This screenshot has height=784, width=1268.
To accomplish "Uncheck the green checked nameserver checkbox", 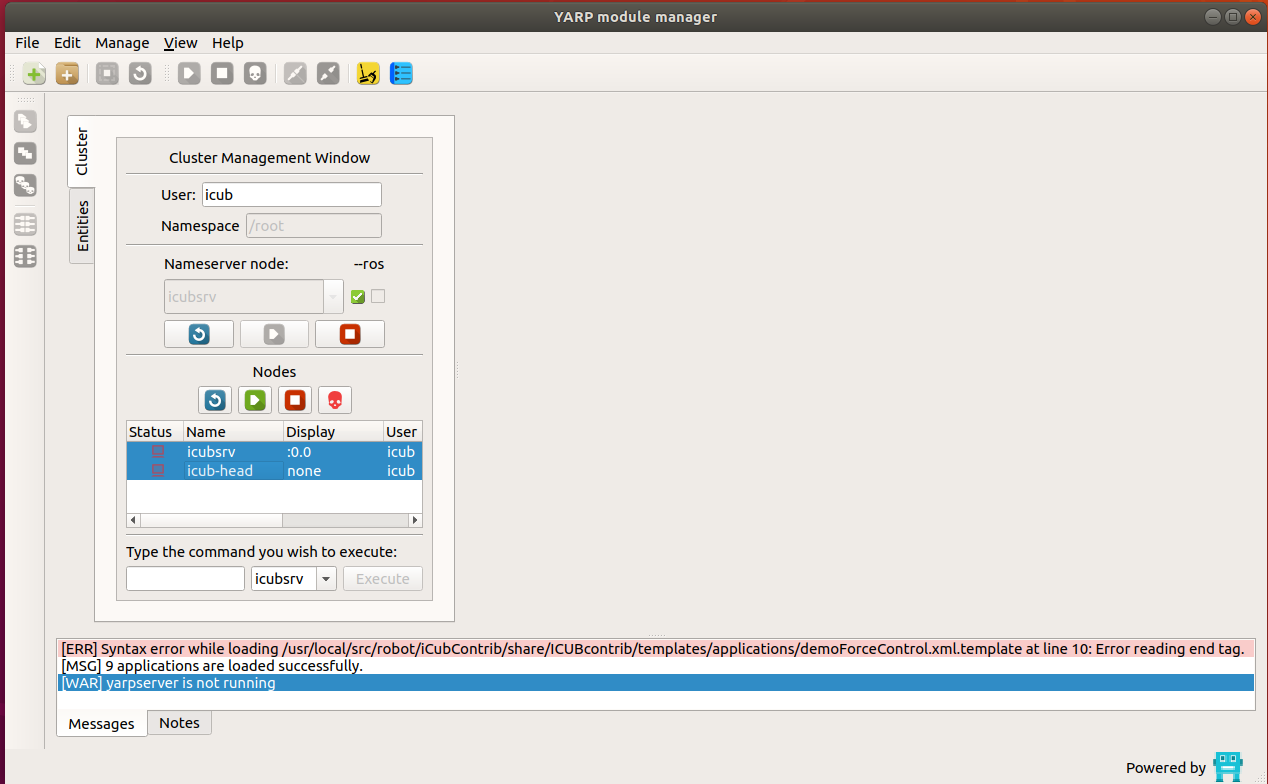I will [x=358, y=297].
